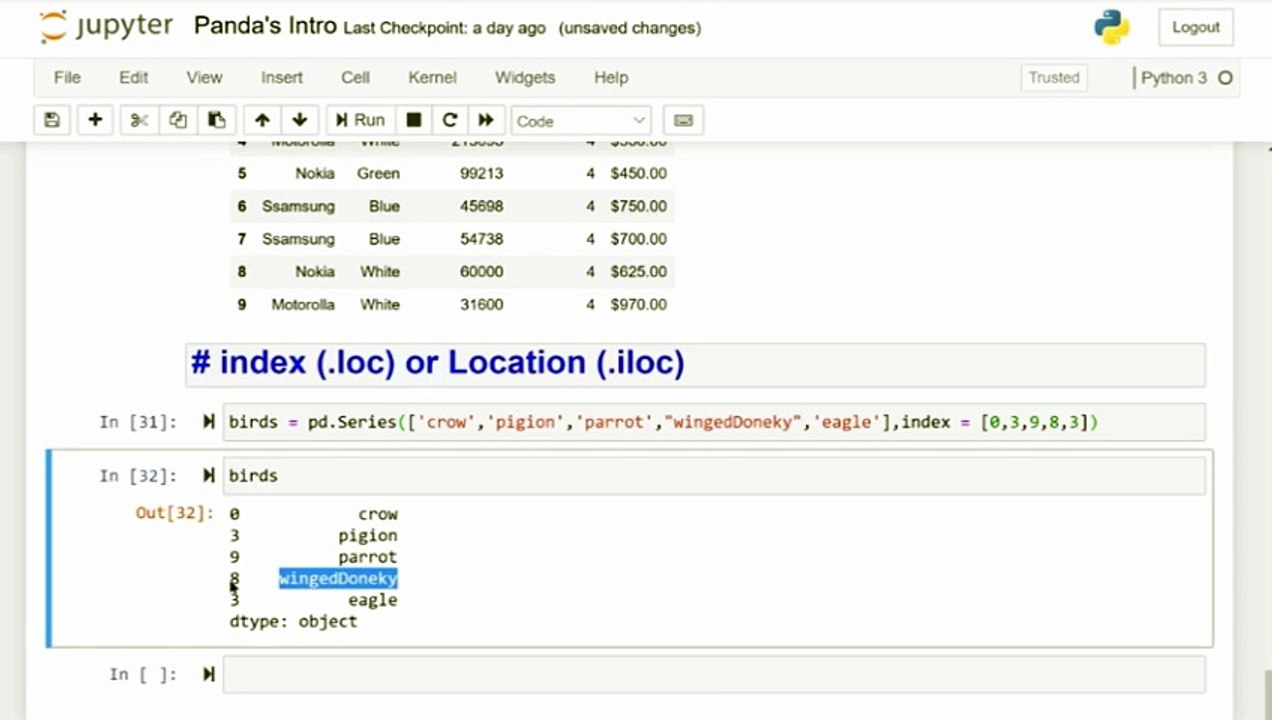
Task: Open the View menu
Action: pyautogui.click(x=204, y=77)
